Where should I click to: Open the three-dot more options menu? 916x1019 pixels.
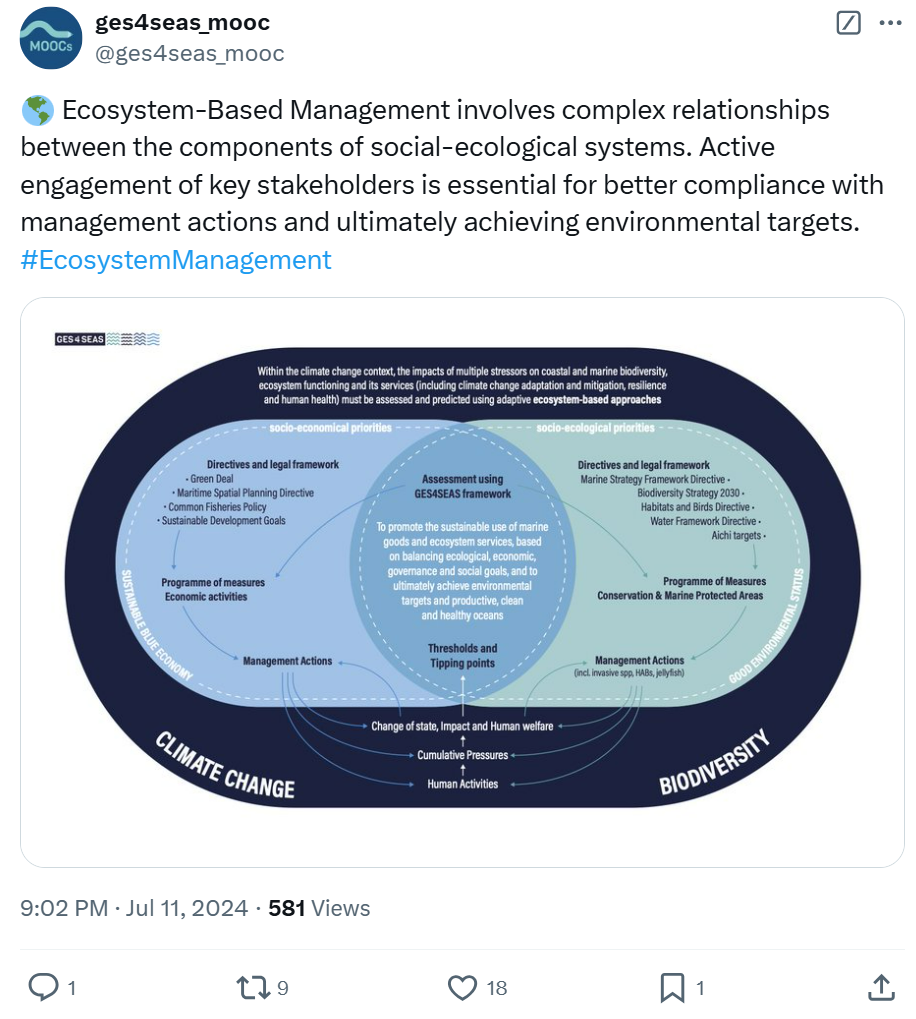(x=889, y=23)
